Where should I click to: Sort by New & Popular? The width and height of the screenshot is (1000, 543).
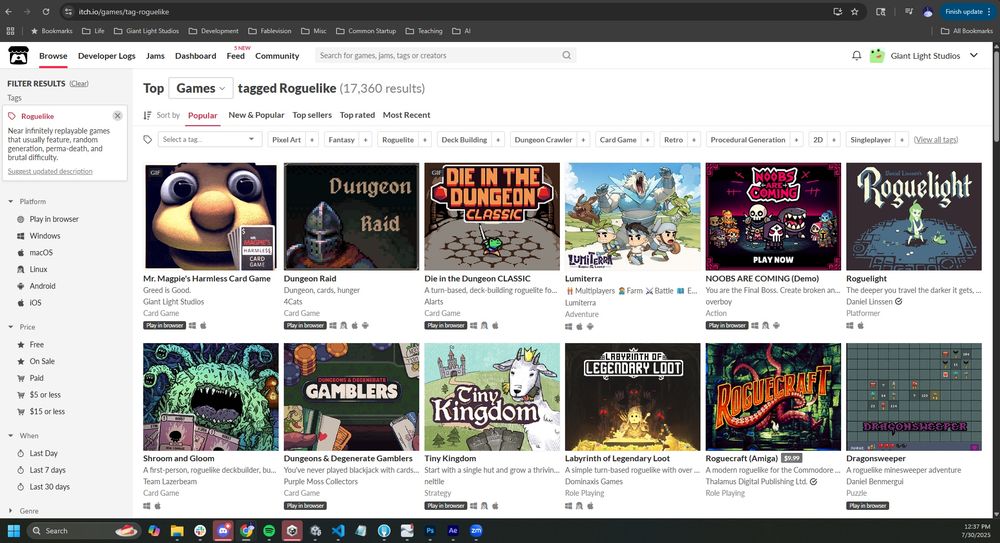[x=256, y=115]
